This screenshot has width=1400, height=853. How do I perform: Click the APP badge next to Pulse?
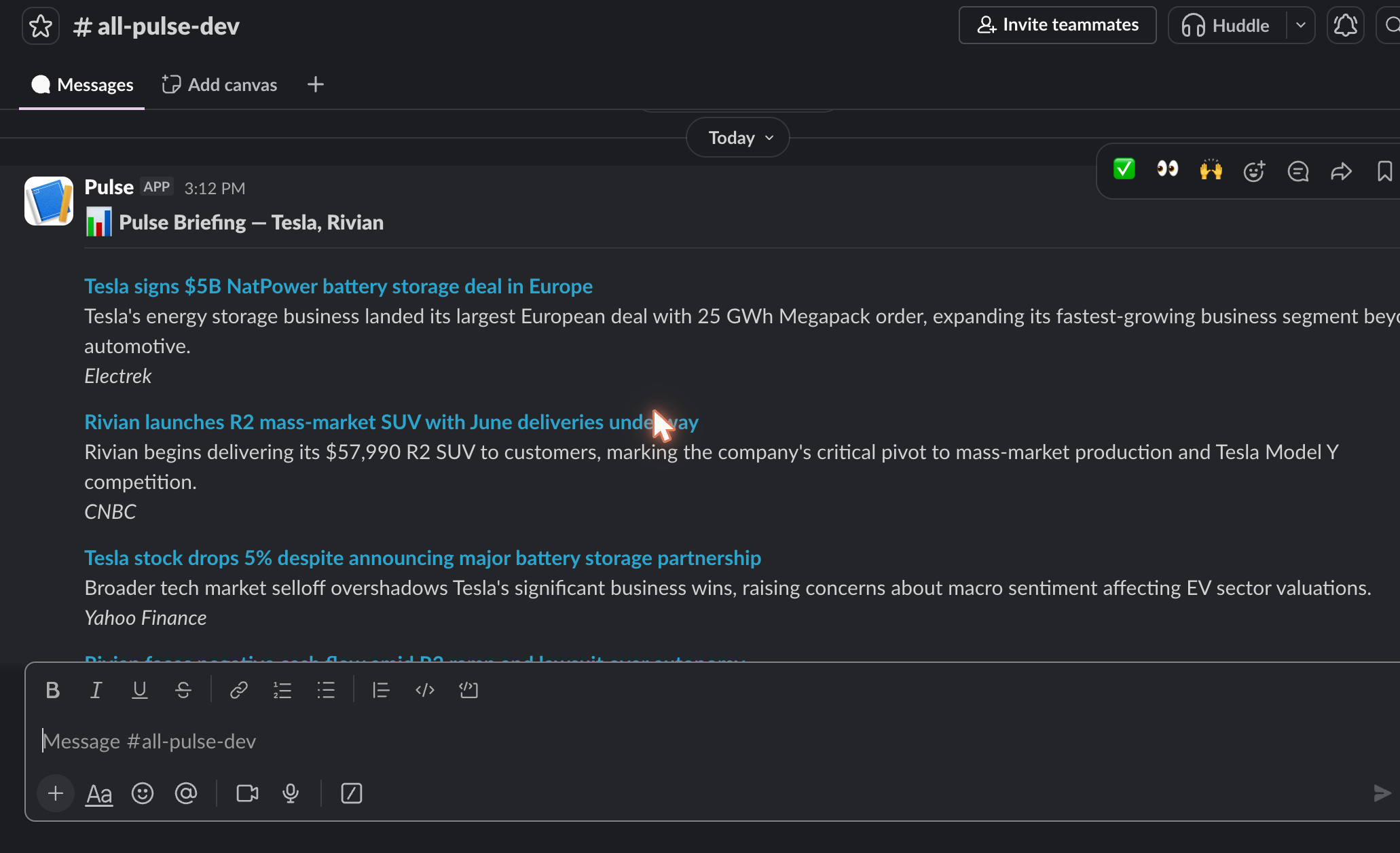coord(156,187)
